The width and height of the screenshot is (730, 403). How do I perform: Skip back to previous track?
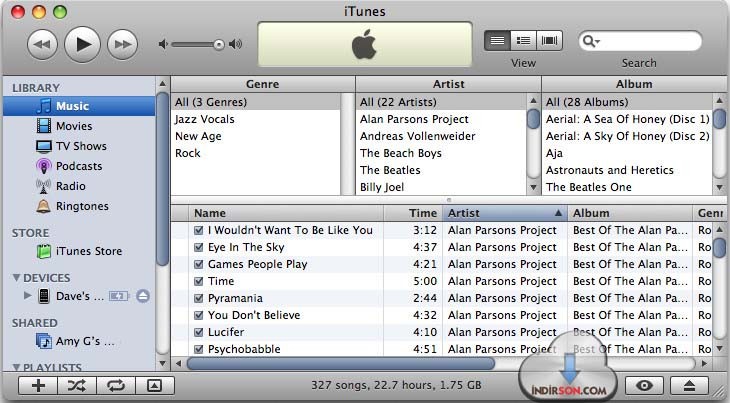click(x=42, y=45)
